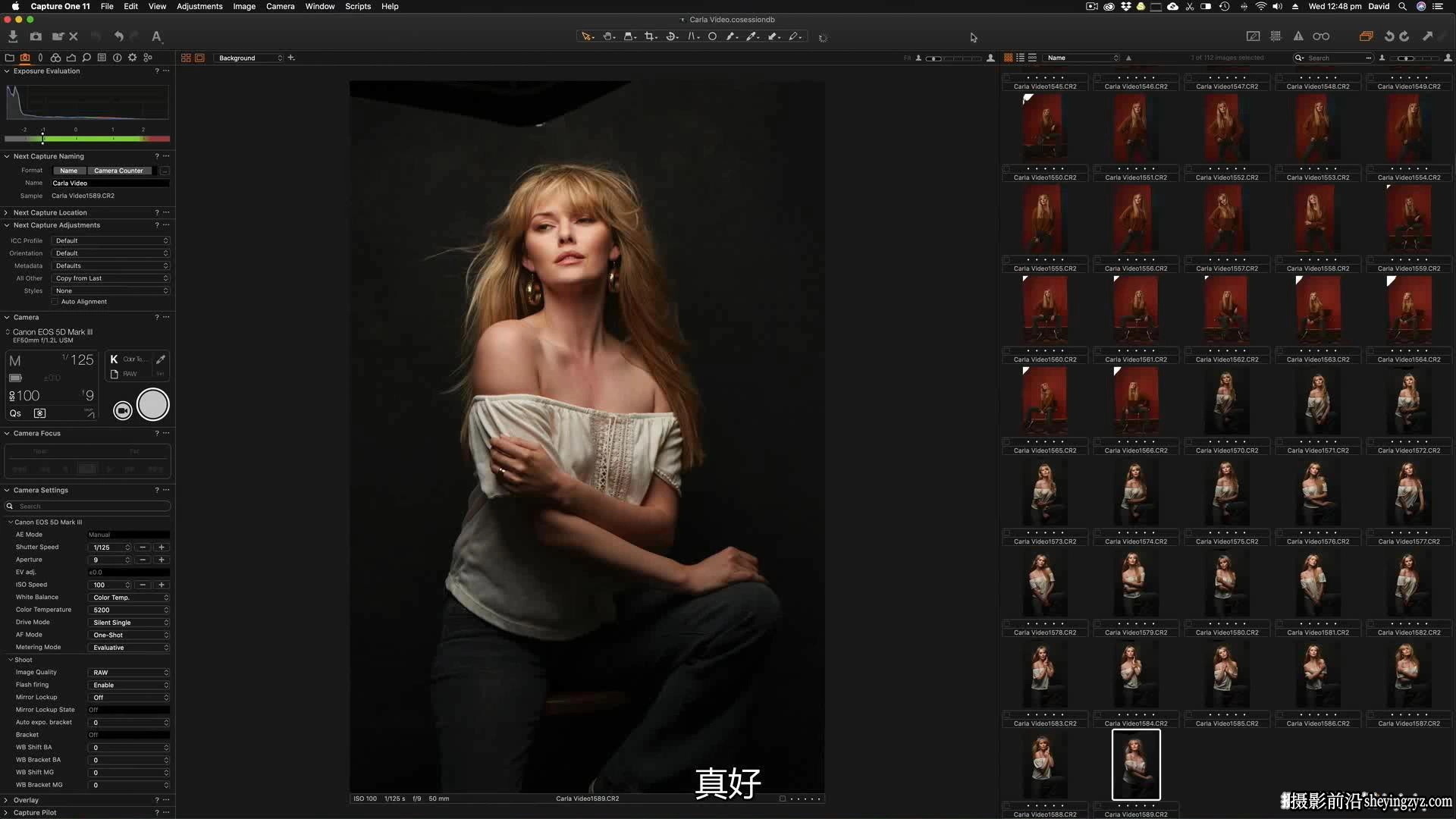Viewport: 1456px width, 819px height.
Task: Click the Delete (X) toolbar icon
Action: (x=74, y=36)
